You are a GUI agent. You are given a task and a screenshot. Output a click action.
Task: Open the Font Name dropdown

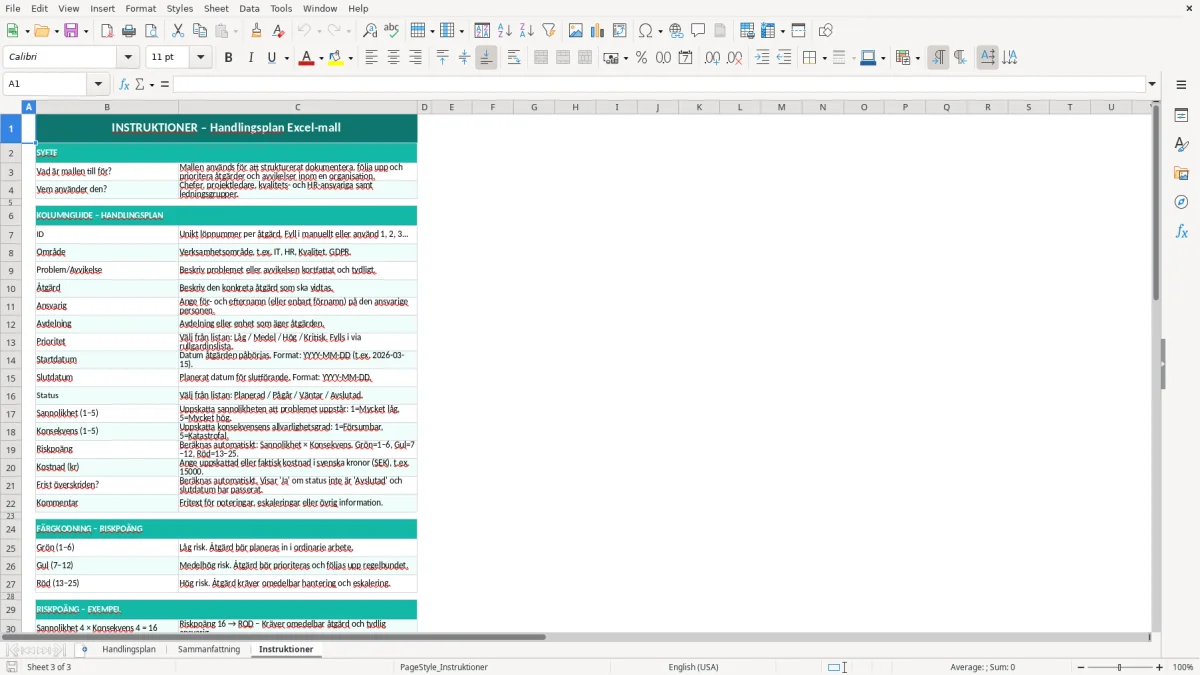127,58
